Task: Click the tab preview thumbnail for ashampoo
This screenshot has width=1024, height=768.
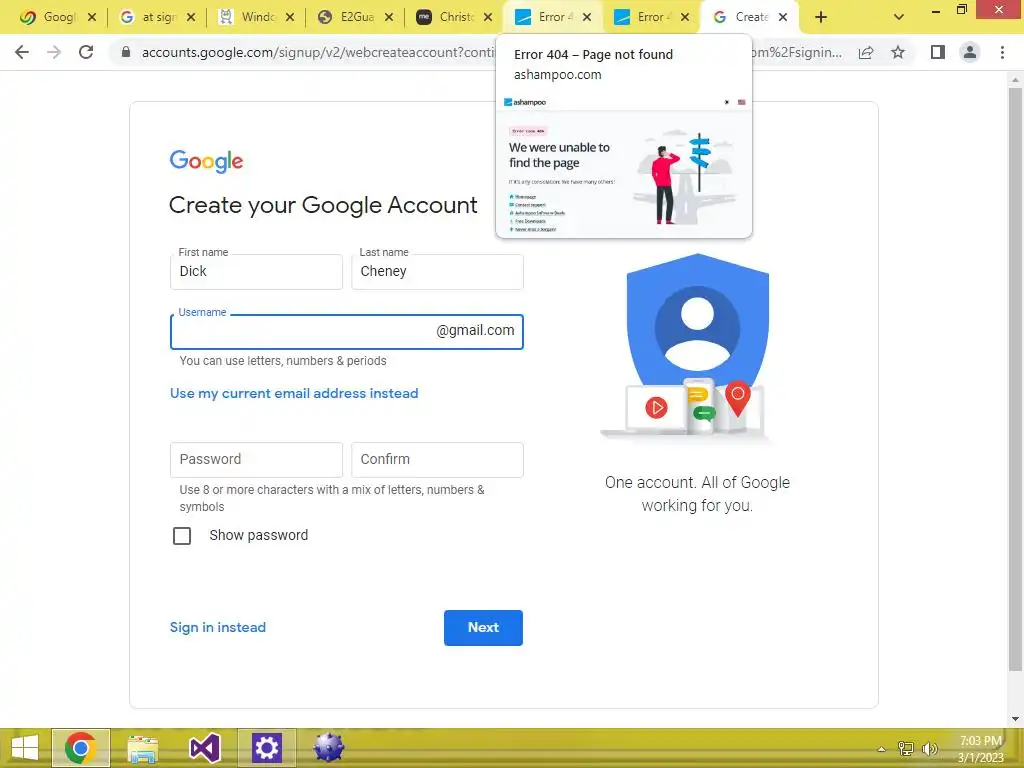Action: [624, 165]
